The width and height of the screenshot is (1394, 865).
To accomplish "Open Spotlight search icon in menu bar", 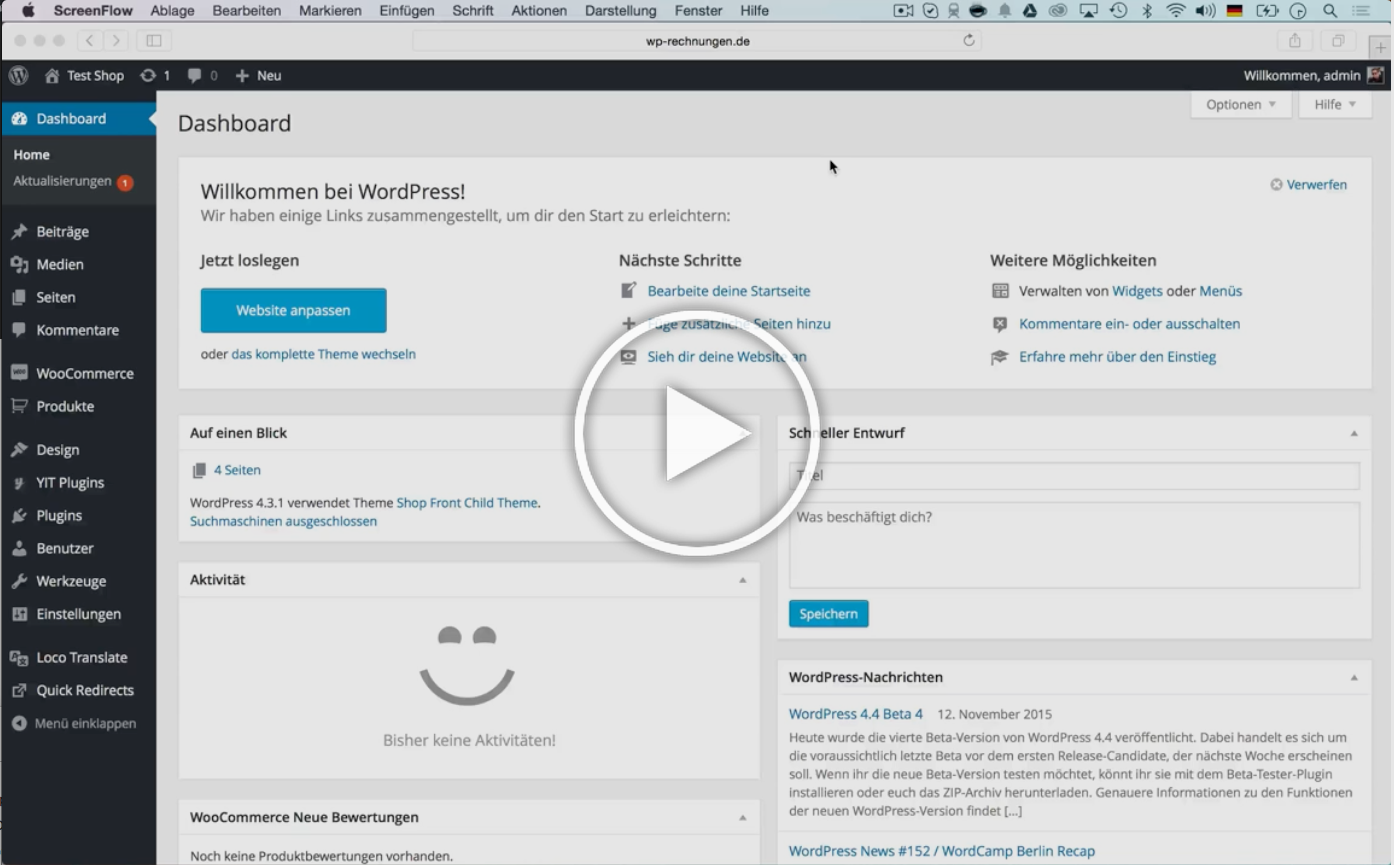I will tap(1330, 11).
